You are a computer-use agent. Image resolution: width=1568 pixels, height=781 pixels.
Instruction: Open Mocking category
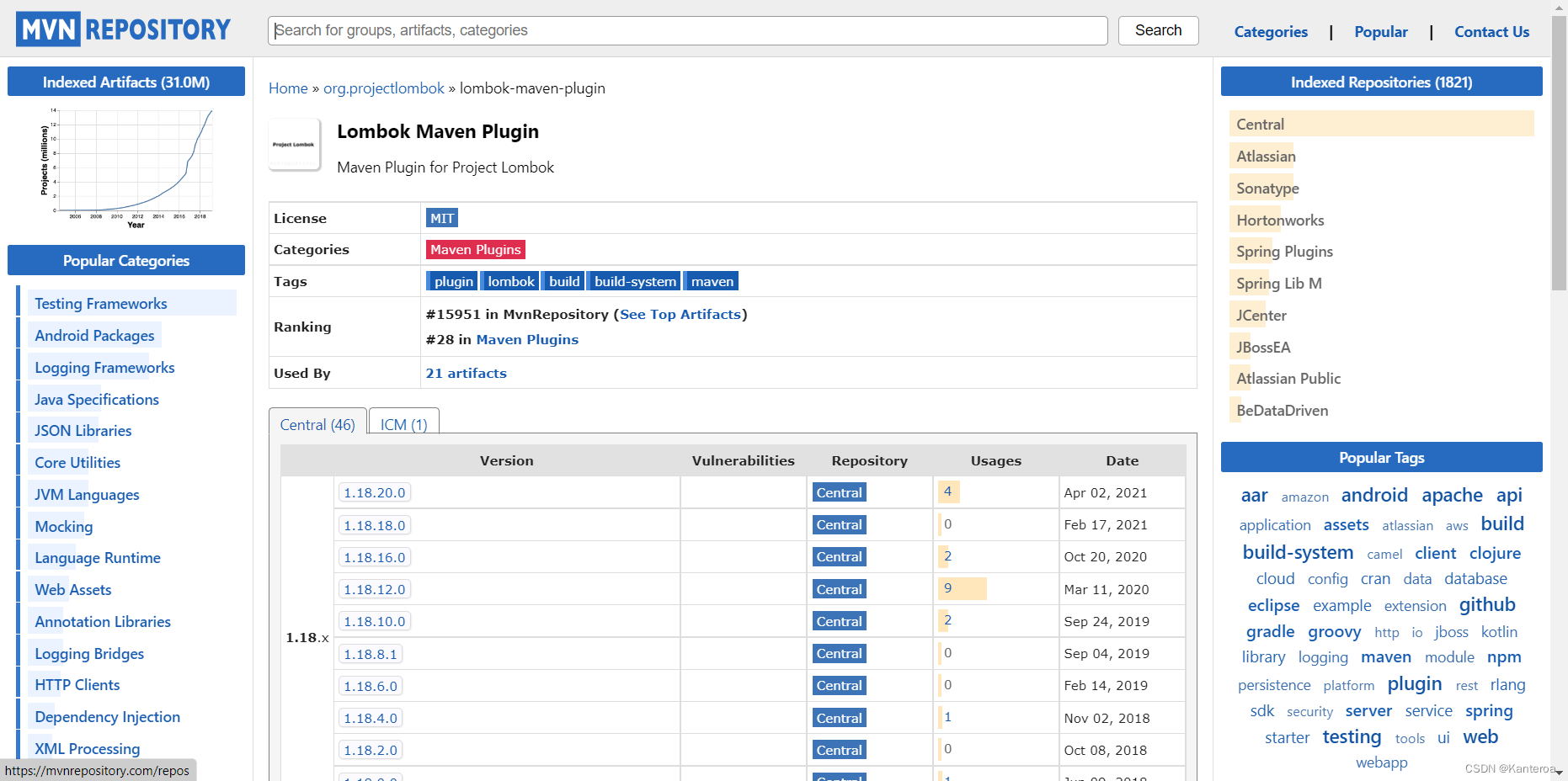coord(64,527)
